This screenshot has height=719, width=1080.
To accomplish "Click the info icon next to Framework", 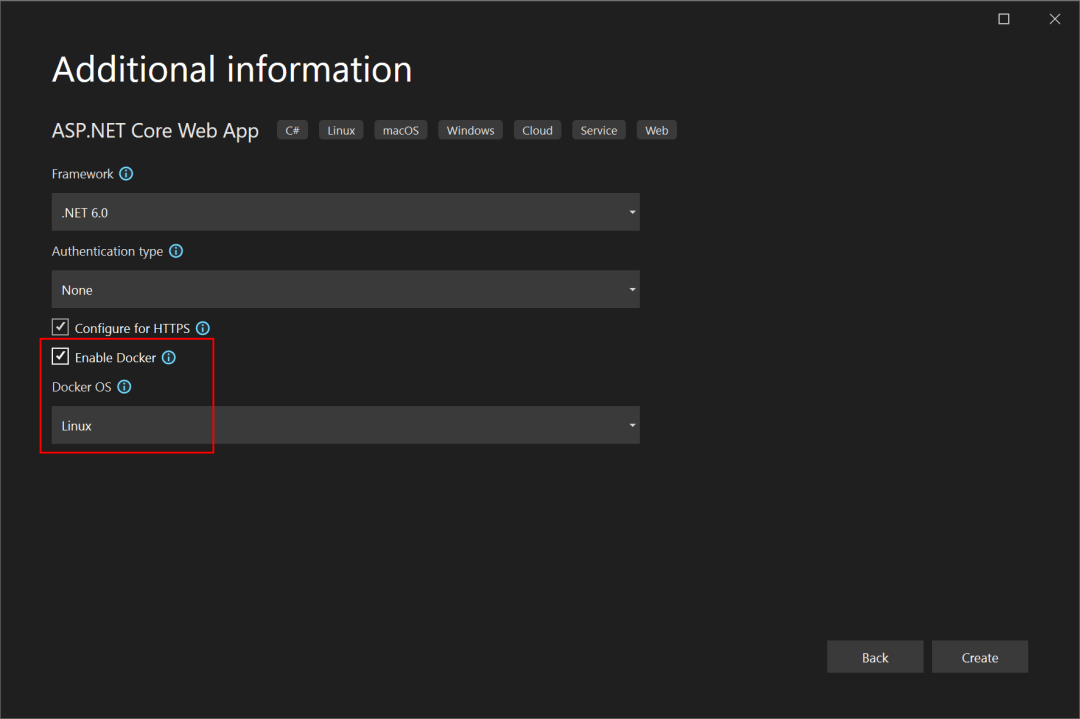I will (x=126, y=174).
